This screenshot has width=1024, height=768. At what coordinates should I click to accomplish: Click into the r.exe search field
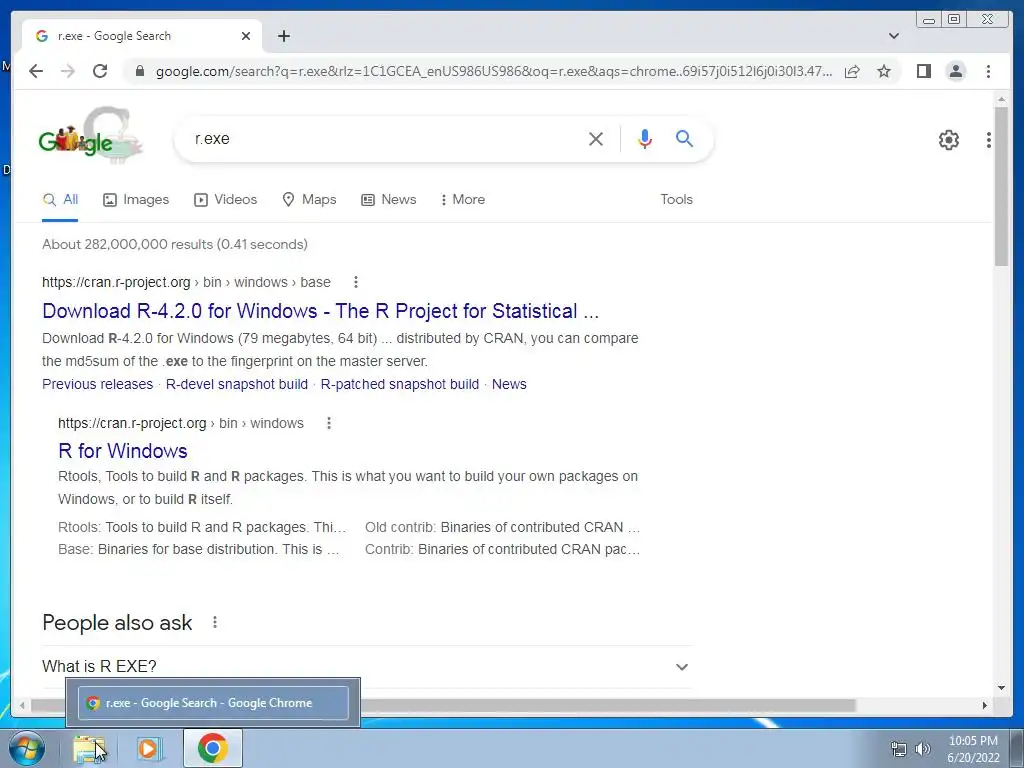pos(385,138)
